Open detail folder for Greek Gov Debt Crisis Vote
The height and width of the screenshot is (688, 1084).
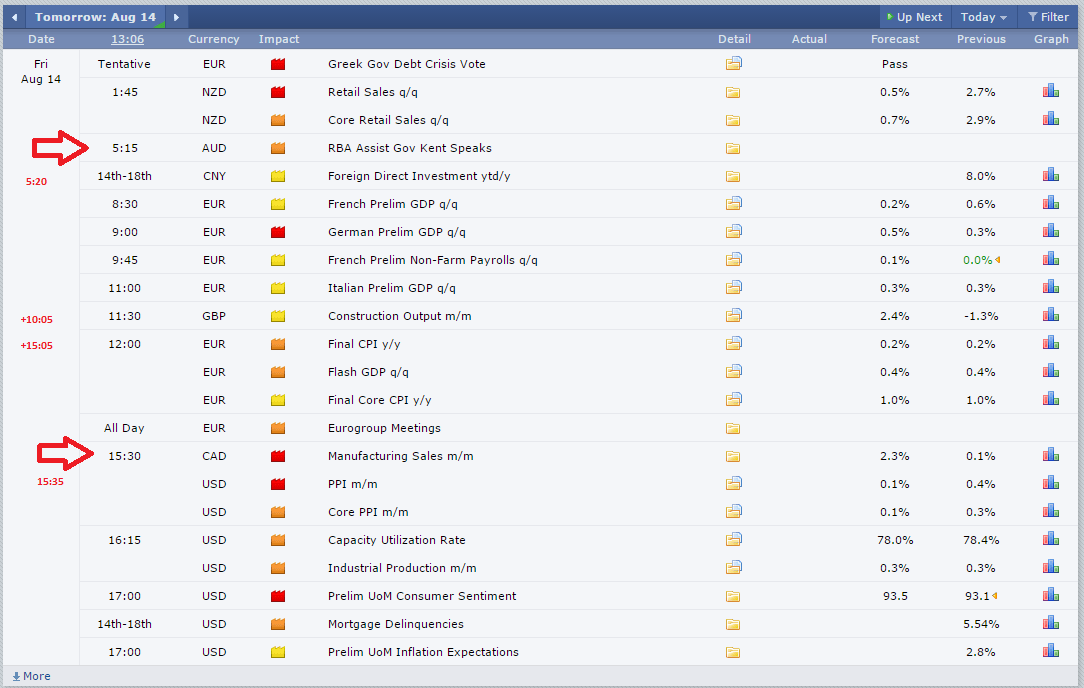pos(733,64)
